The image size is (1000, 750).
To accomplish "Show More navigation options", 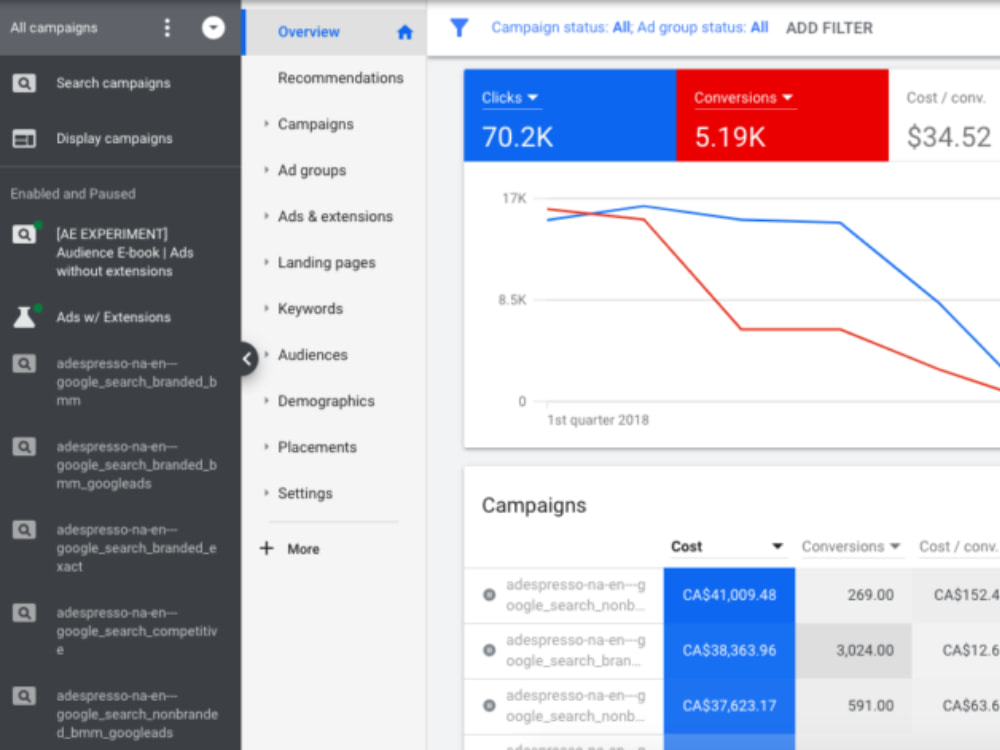I will 303,549.
